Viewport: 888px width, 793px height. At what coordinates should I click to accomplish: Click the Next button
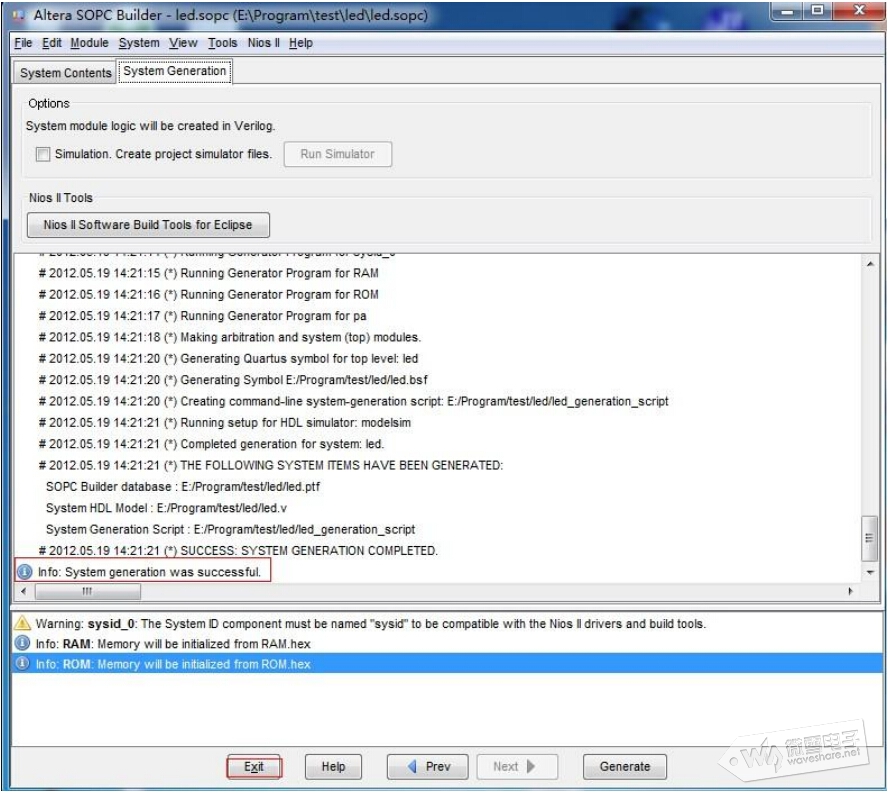click(517, 767)
